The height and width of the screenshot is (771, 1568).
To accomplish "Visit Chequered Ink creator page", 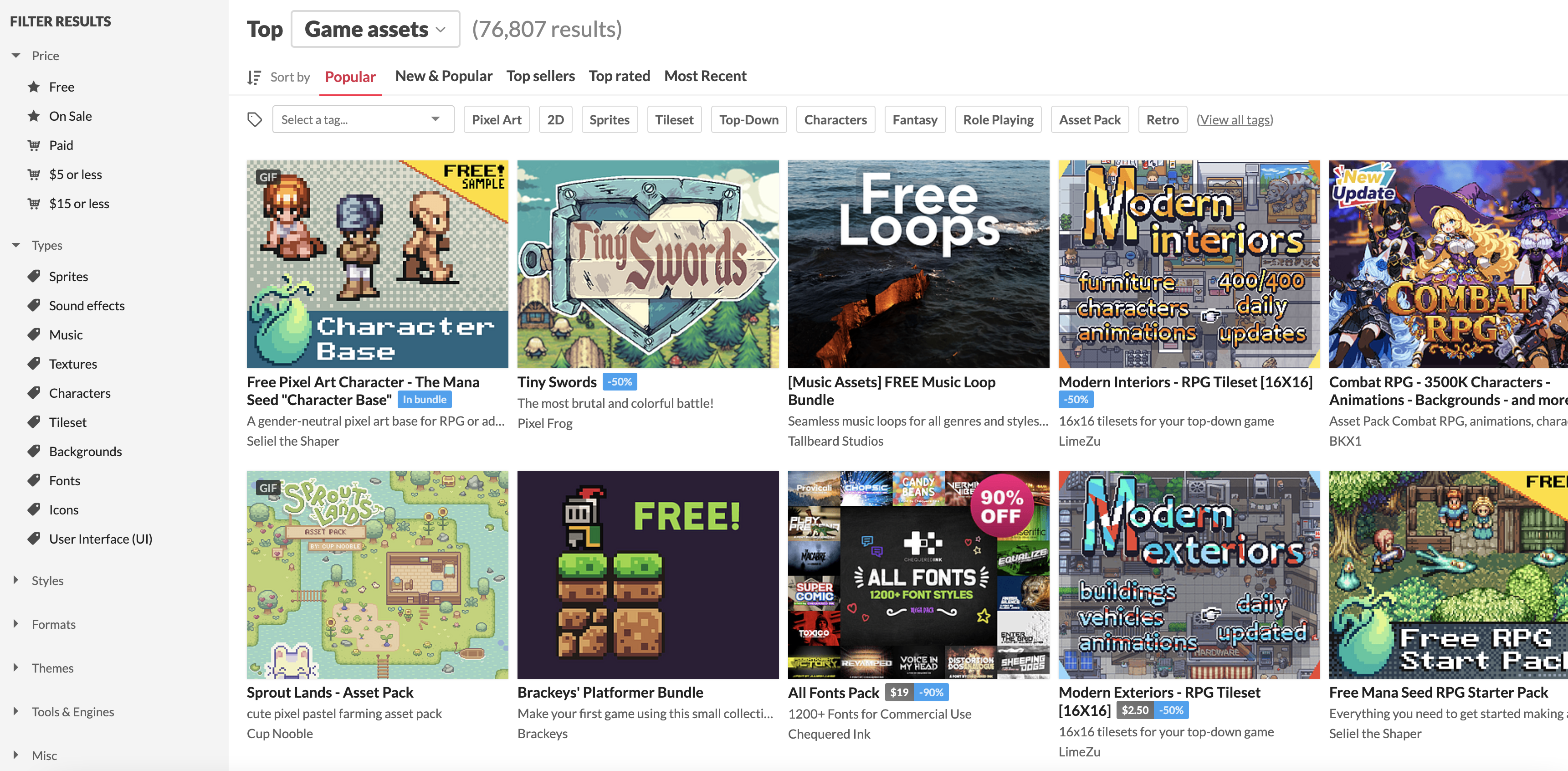I will (x=829, y=734).
